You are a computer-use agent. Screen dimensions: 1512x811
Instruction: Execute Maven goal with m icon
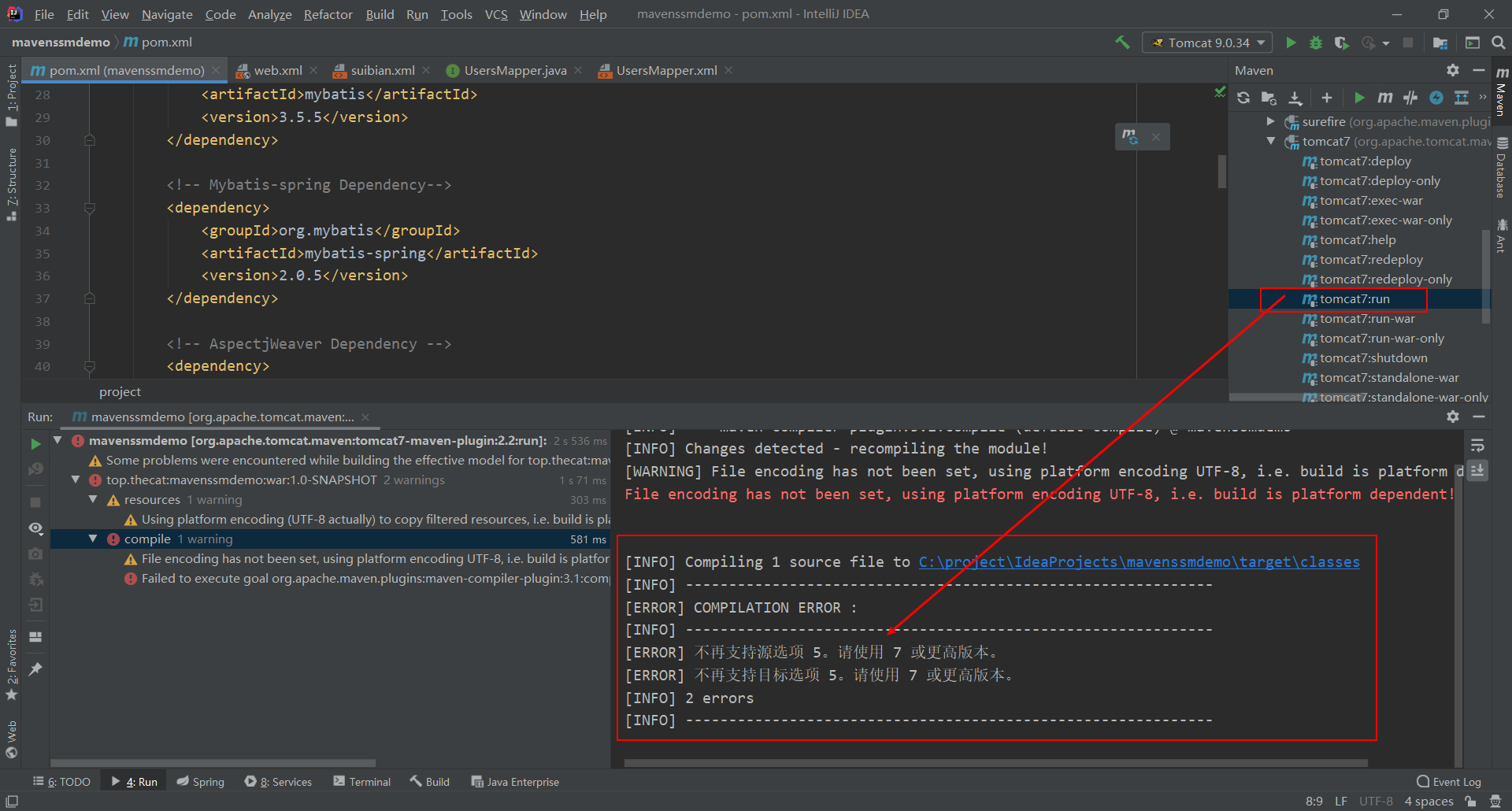[x=1384, y=98]
